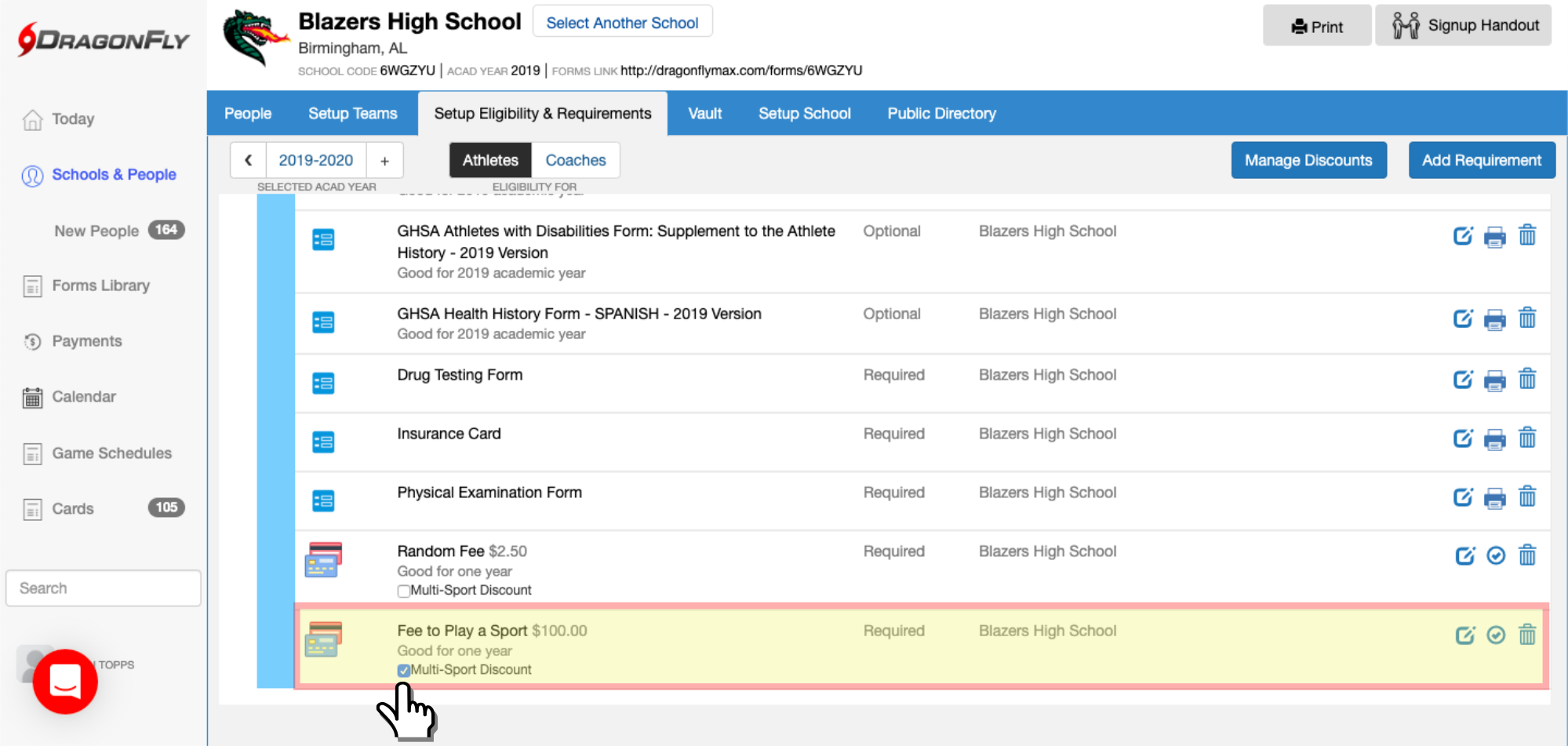Delete the Physical Examination Form requirement
The width and height of the screenshot is (1568, 746).
(1527, 497)
